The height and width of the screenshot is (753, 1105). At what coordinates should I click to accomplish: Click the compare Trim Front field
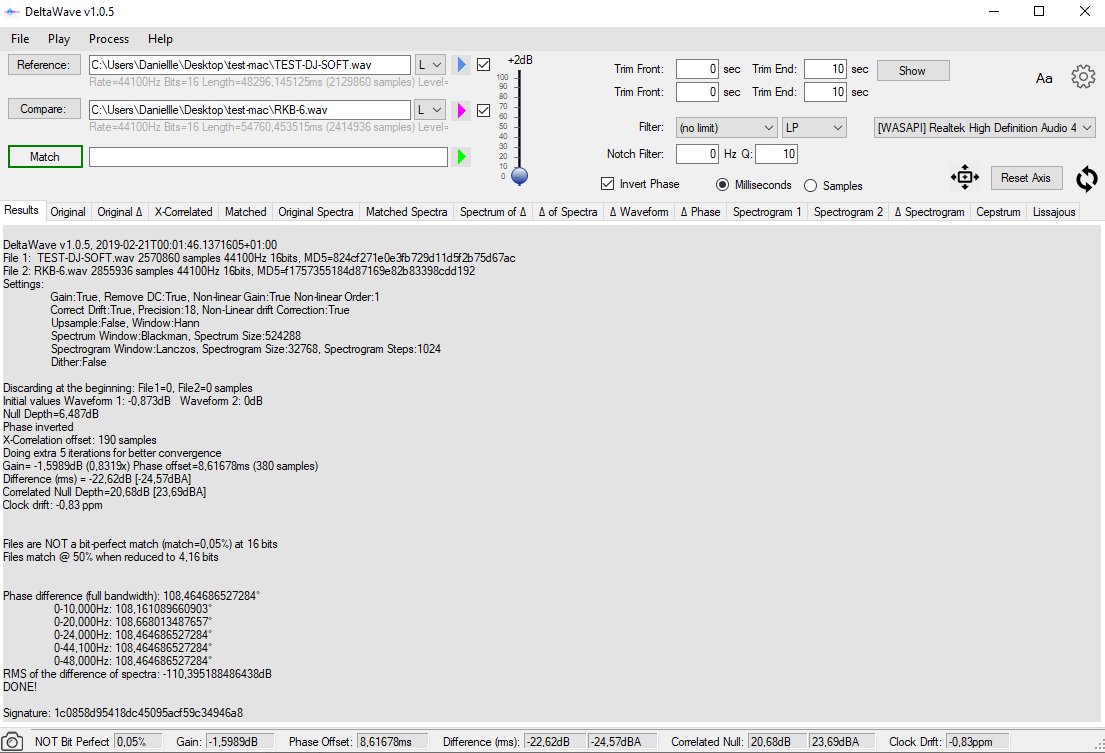[697, 92]
